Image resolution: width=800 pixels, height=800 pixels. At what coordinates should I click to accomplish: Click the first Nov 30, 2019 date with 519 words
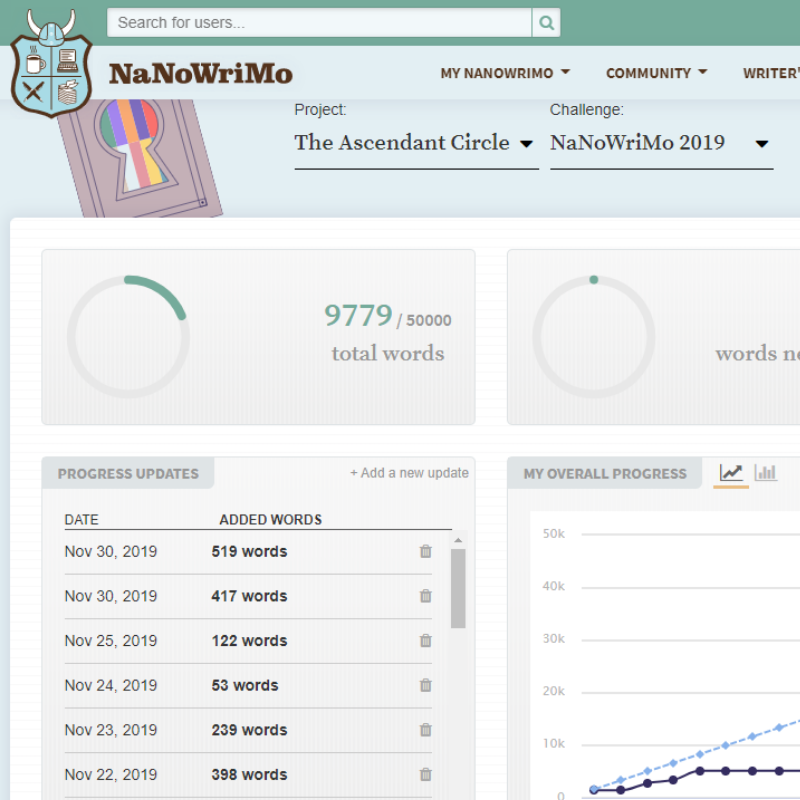pos(111,552)
